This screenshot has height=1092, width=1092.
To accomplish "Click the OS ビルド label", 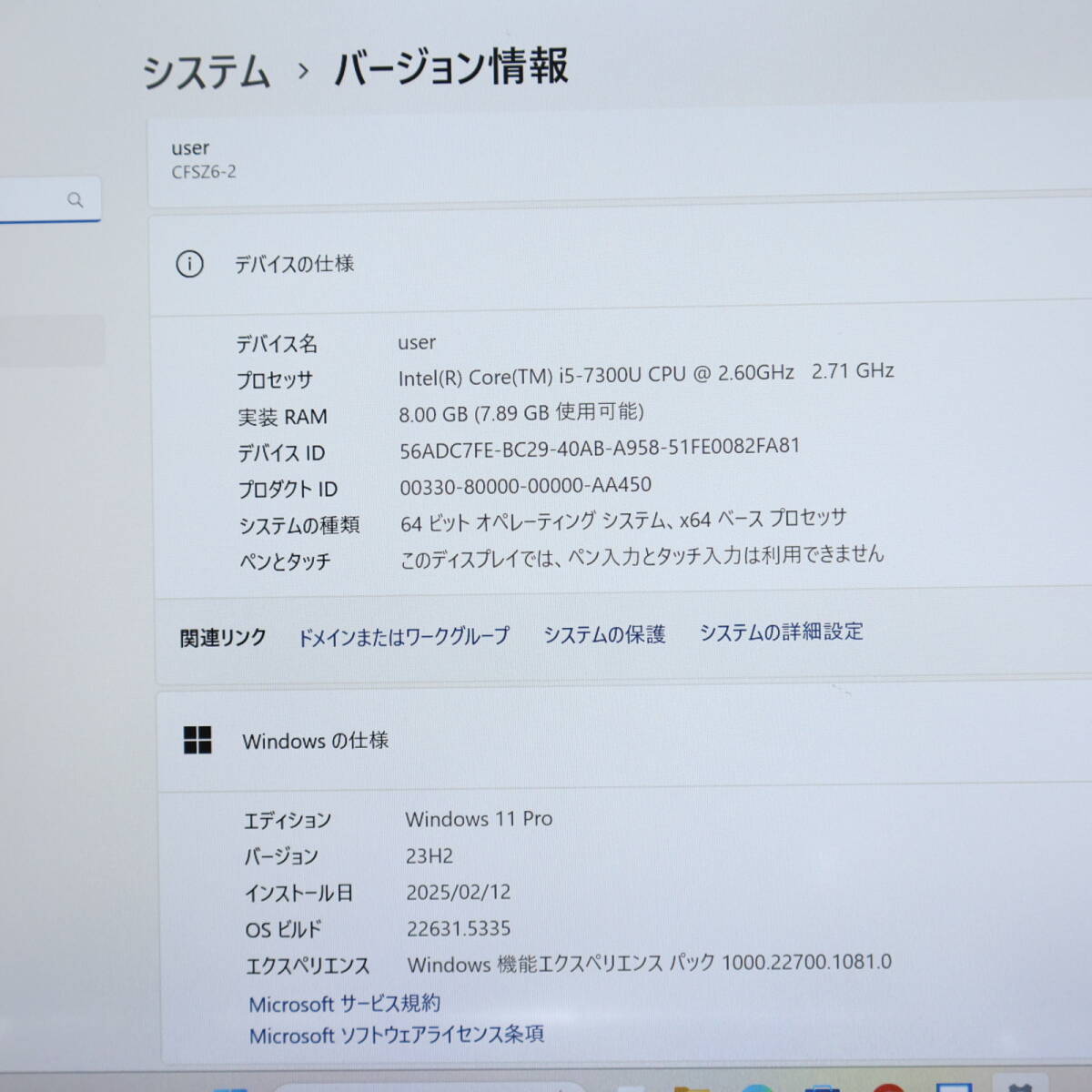I will tap(283, 930).
